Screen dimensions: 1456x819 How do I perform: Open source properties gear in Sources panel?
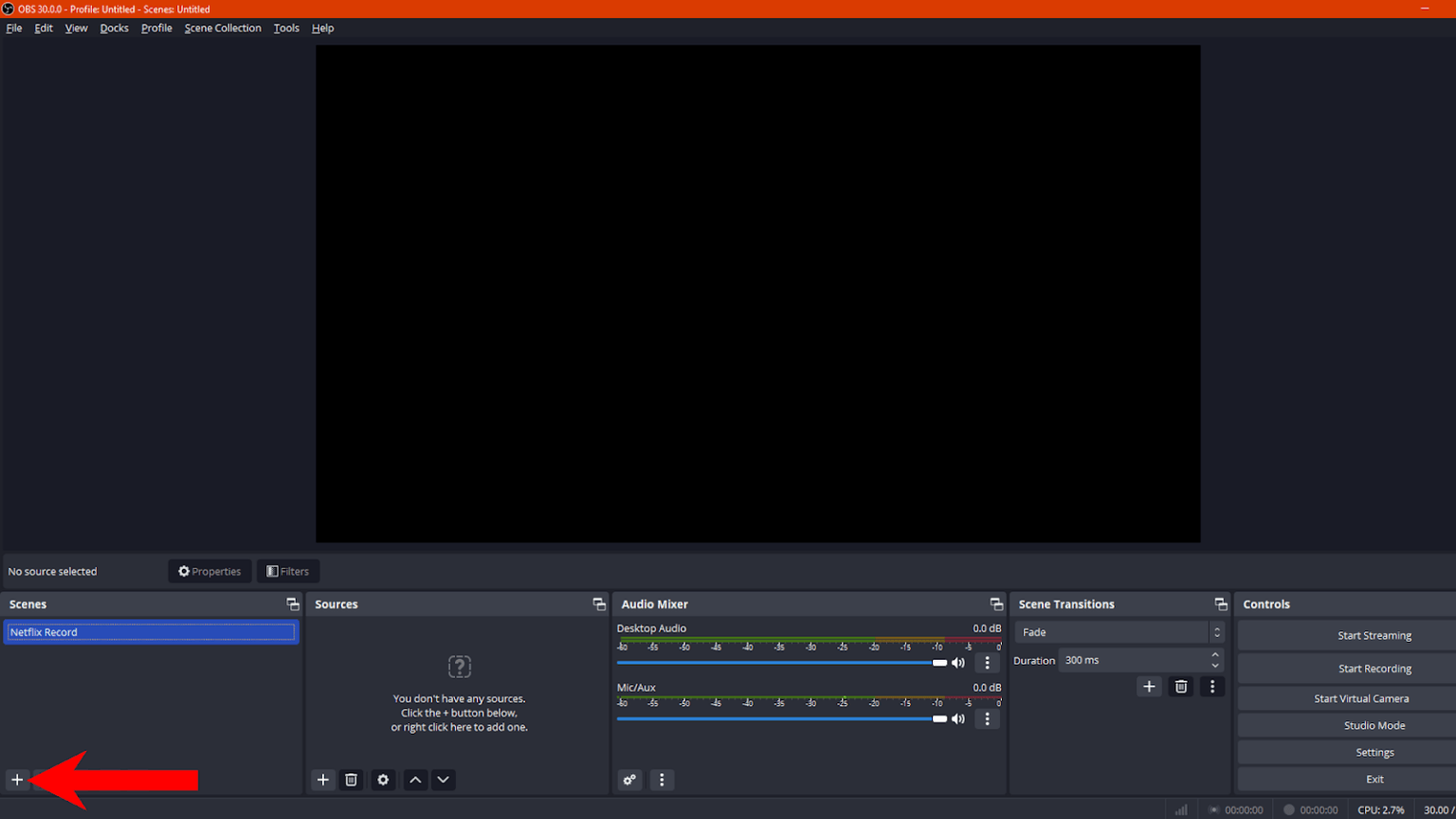coord(383,779)
